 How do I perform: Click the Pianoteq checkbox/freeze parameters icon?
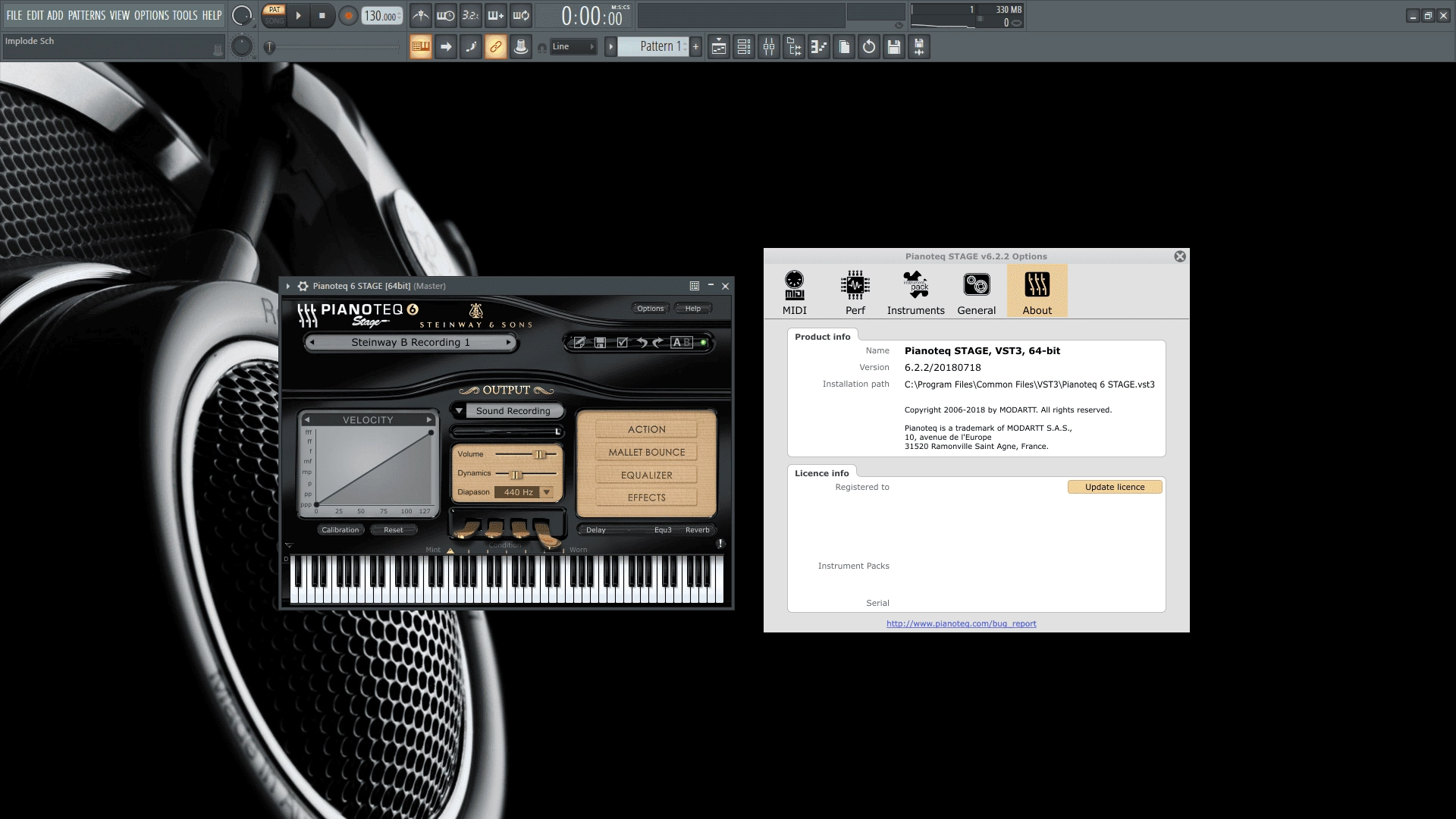click(x=622, y=343)
